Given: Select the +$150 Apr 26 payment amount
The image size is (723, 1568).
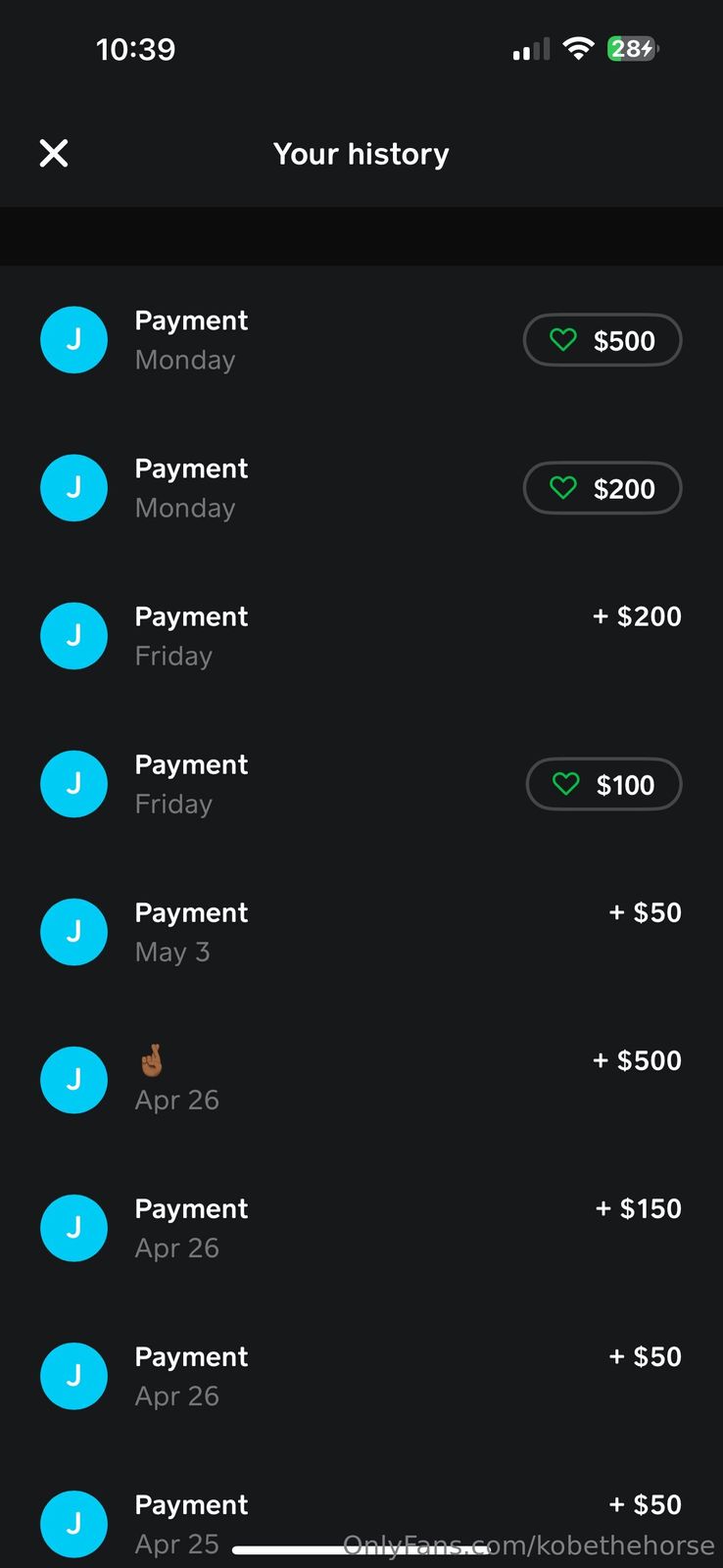Looking at the screenshot, I should (638, 1208).
